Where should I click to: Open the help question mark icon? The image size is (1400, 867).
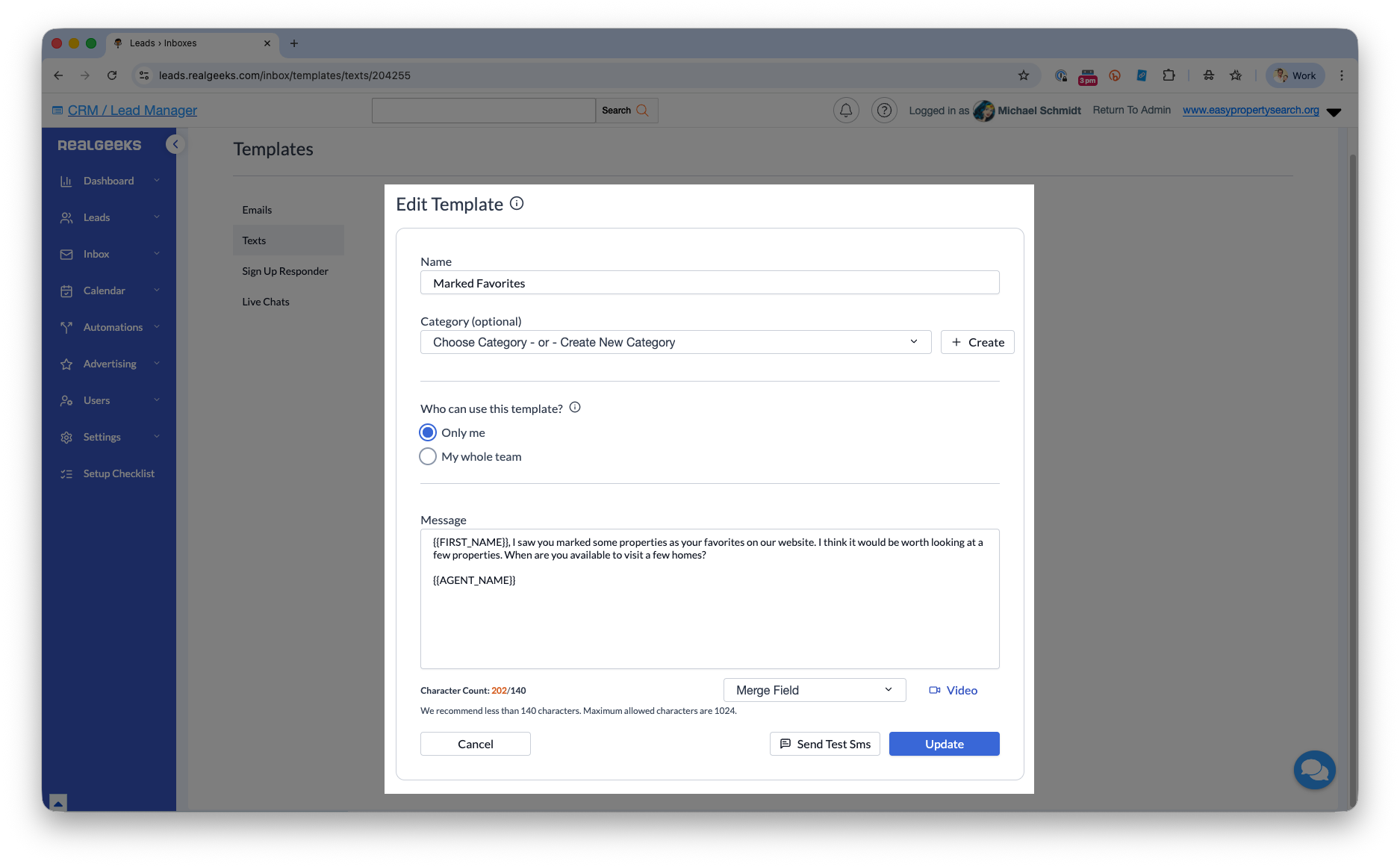[884, 111]
